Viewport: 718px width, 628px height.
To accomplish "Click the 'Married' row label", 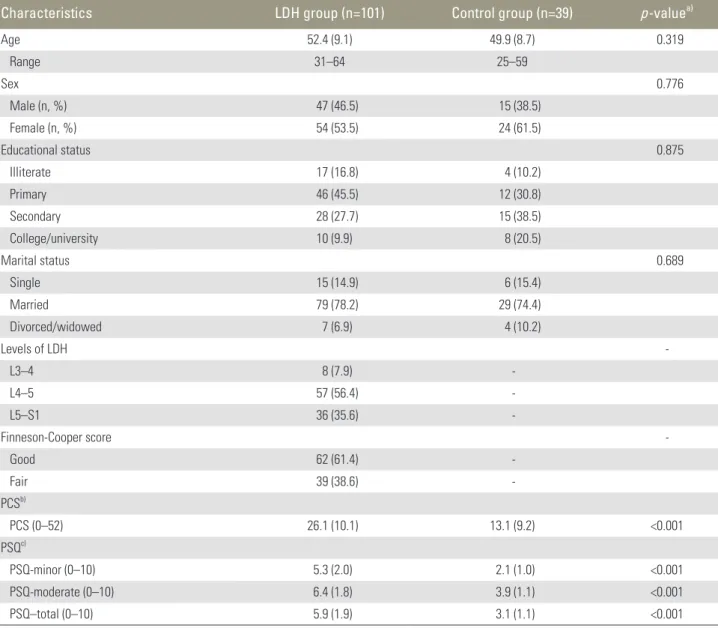I will pyautogui.click(x=29, y=305).
